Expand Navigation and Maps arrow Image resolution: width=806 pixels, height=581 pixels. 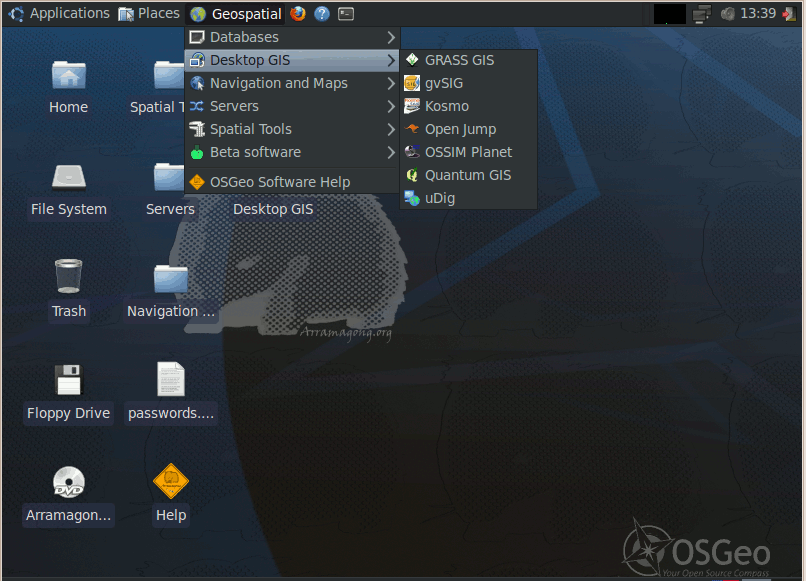click(391, 83)
